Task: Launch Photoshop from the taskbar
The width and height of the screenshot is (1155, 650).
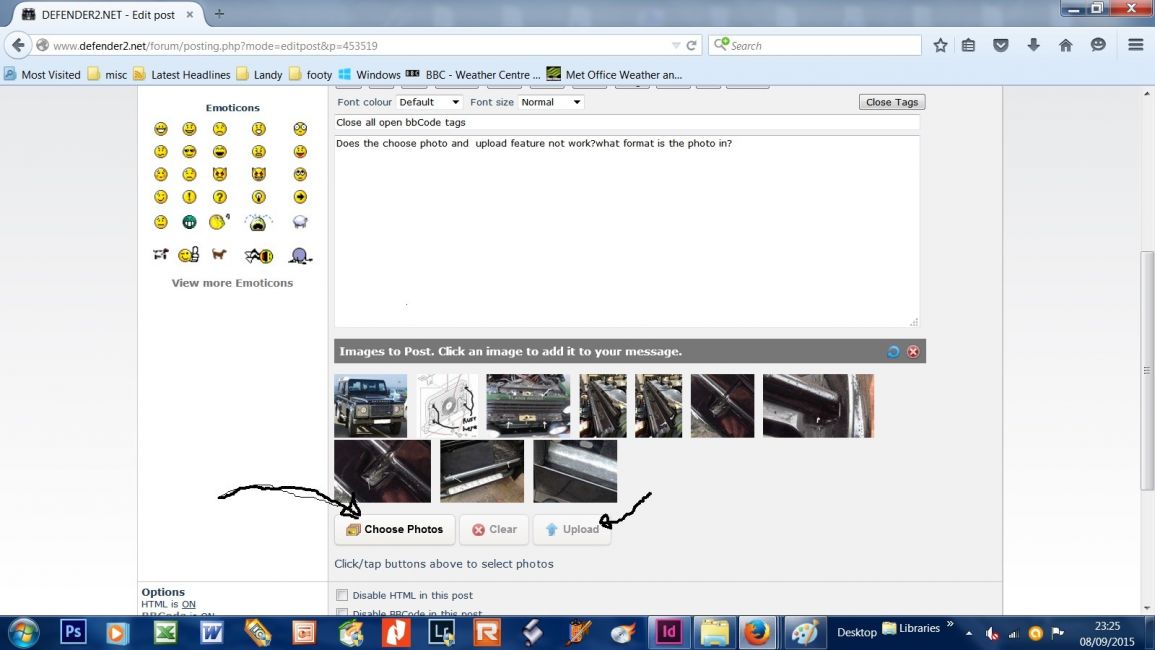Action: click(73, 632)
